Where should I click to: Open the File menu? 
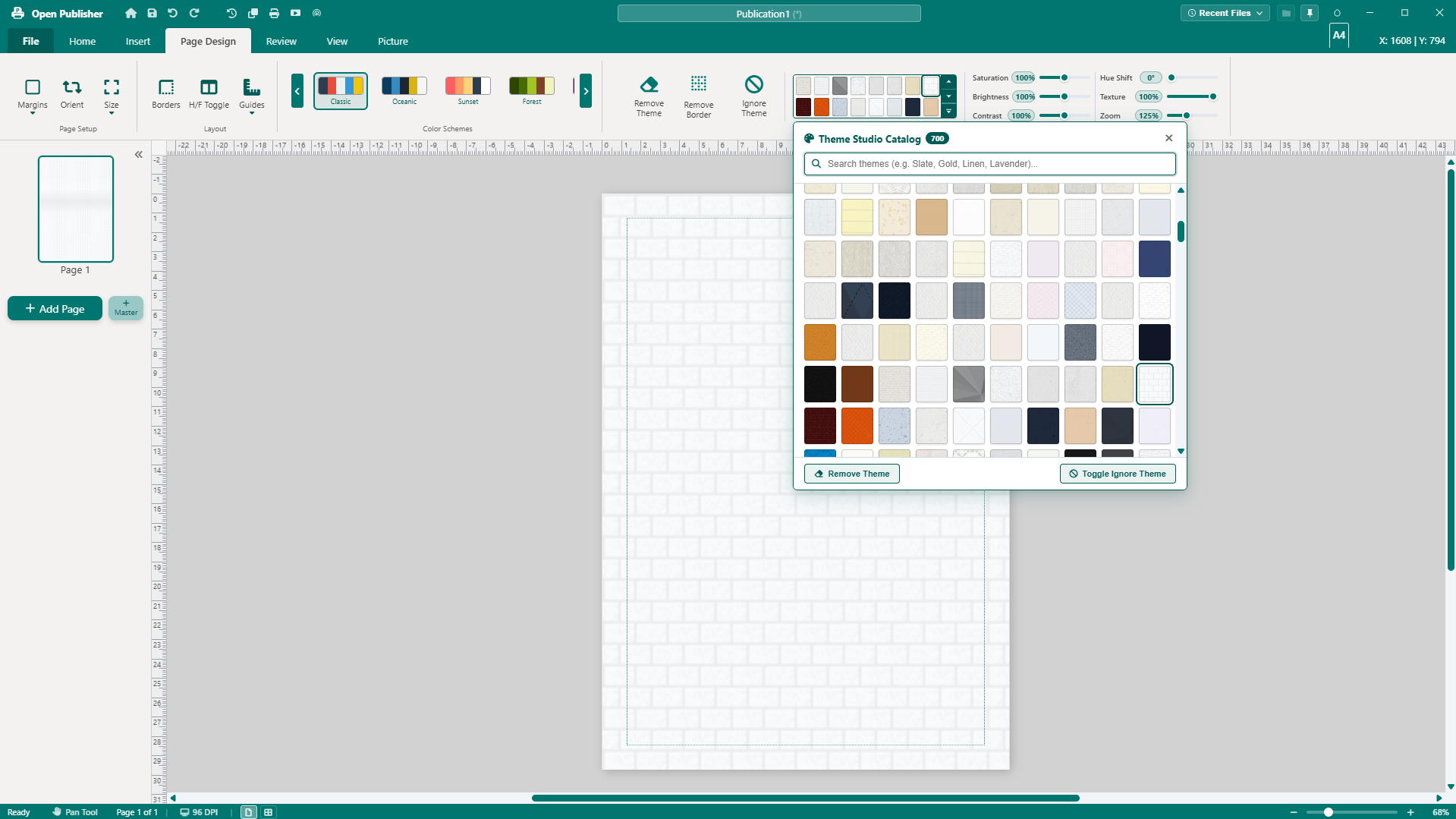pos(31,41)
